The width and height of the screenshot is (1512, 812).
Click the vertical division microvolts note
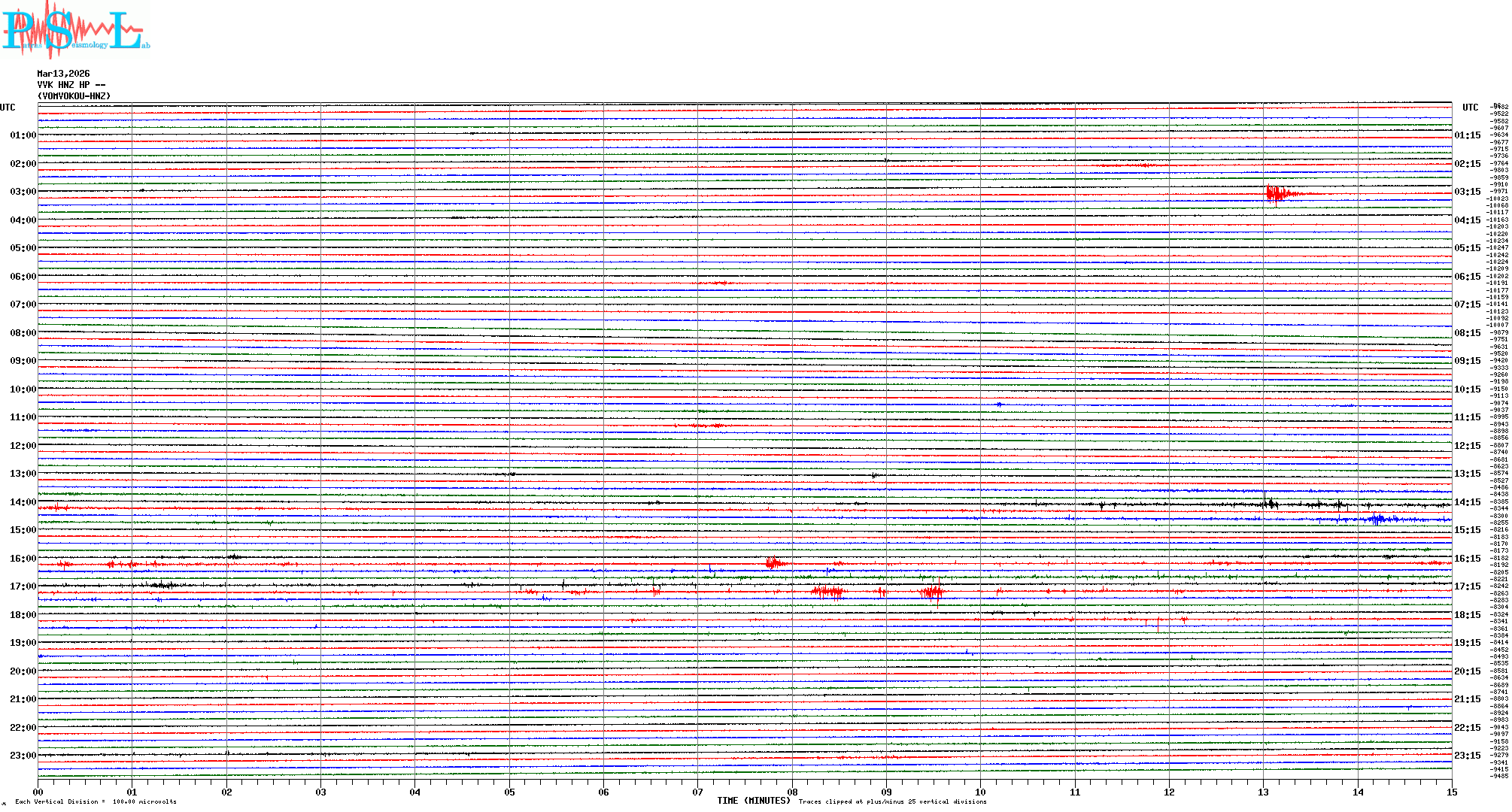[x=96, y=801]
